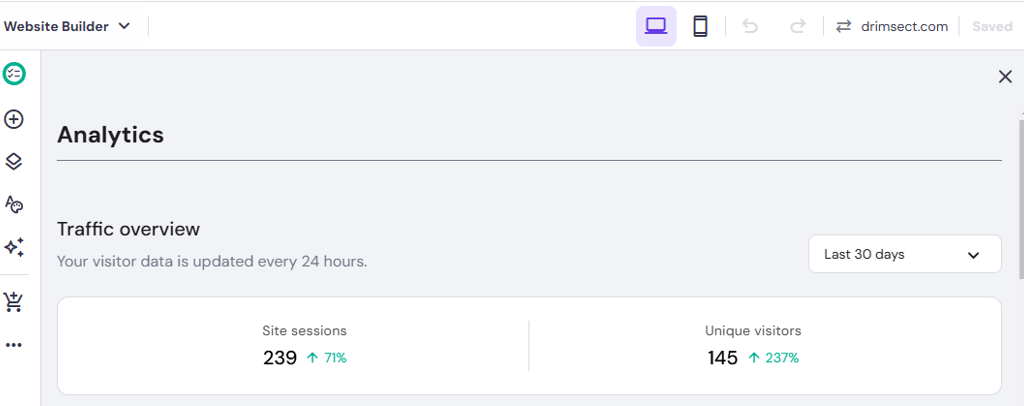1024x406 pixels.
Task: Click the vertical scrollbar of the Analytics panel
Action: coord(1019,200)
